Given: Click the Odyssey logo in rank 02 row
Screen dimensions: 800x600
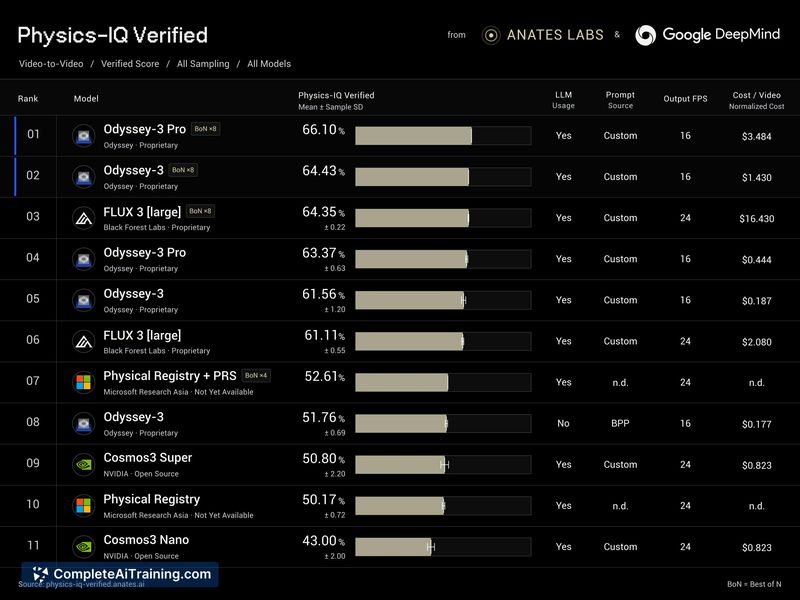Looking at the screenshot, I should [84, 178].
